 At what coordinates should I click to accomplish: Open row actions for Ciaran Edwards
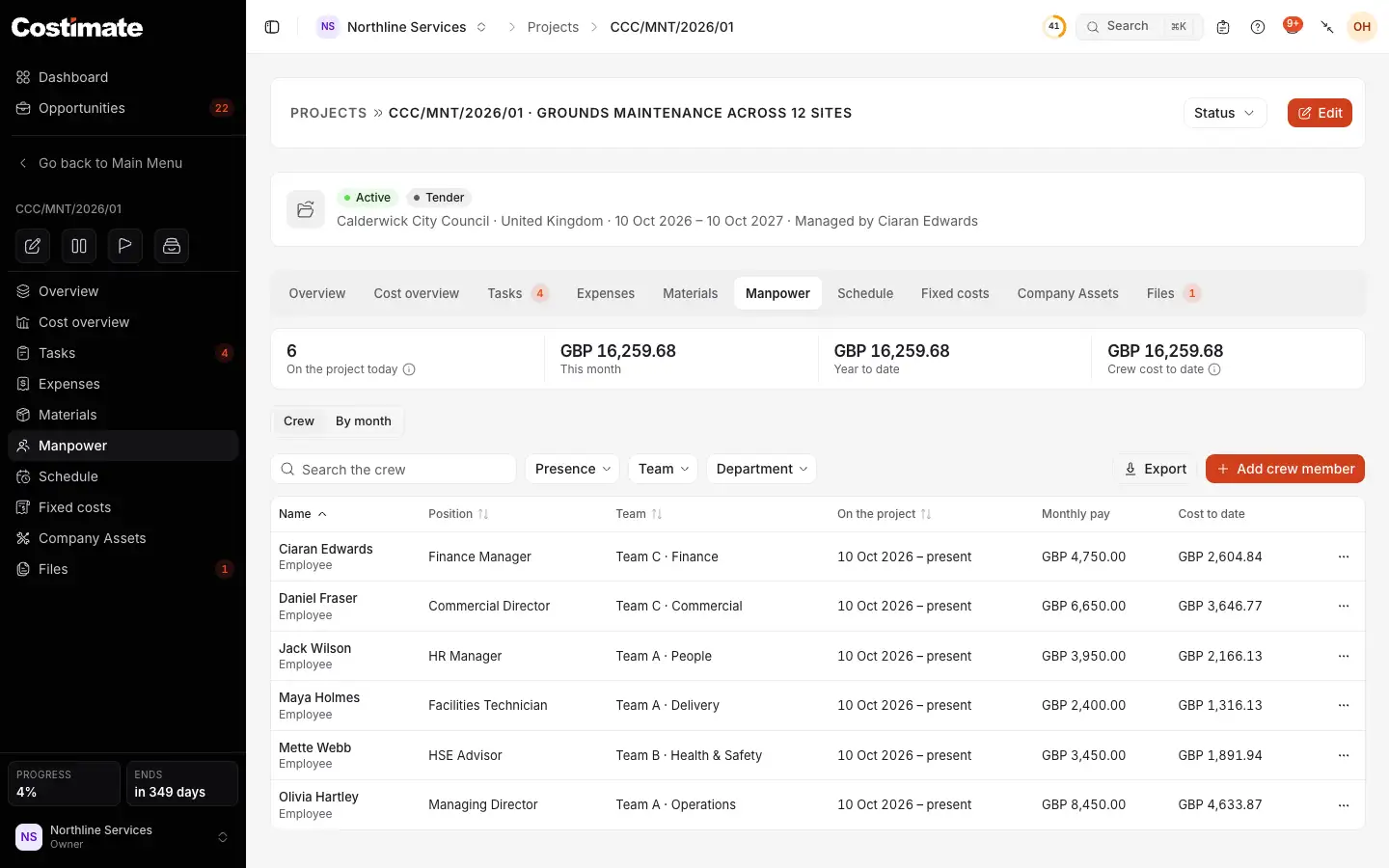pyautogui.click(x=1344, y=556)
